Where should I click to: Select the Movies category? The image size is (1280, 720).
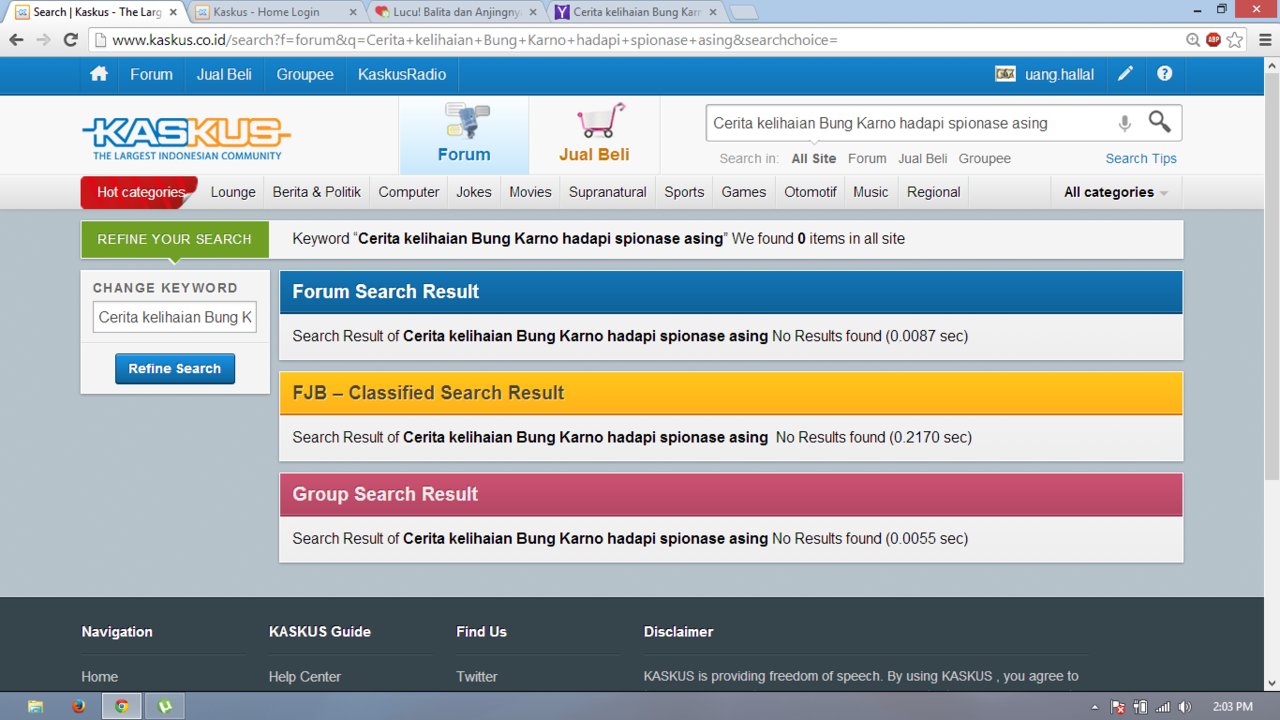click(x=530, y=192)
